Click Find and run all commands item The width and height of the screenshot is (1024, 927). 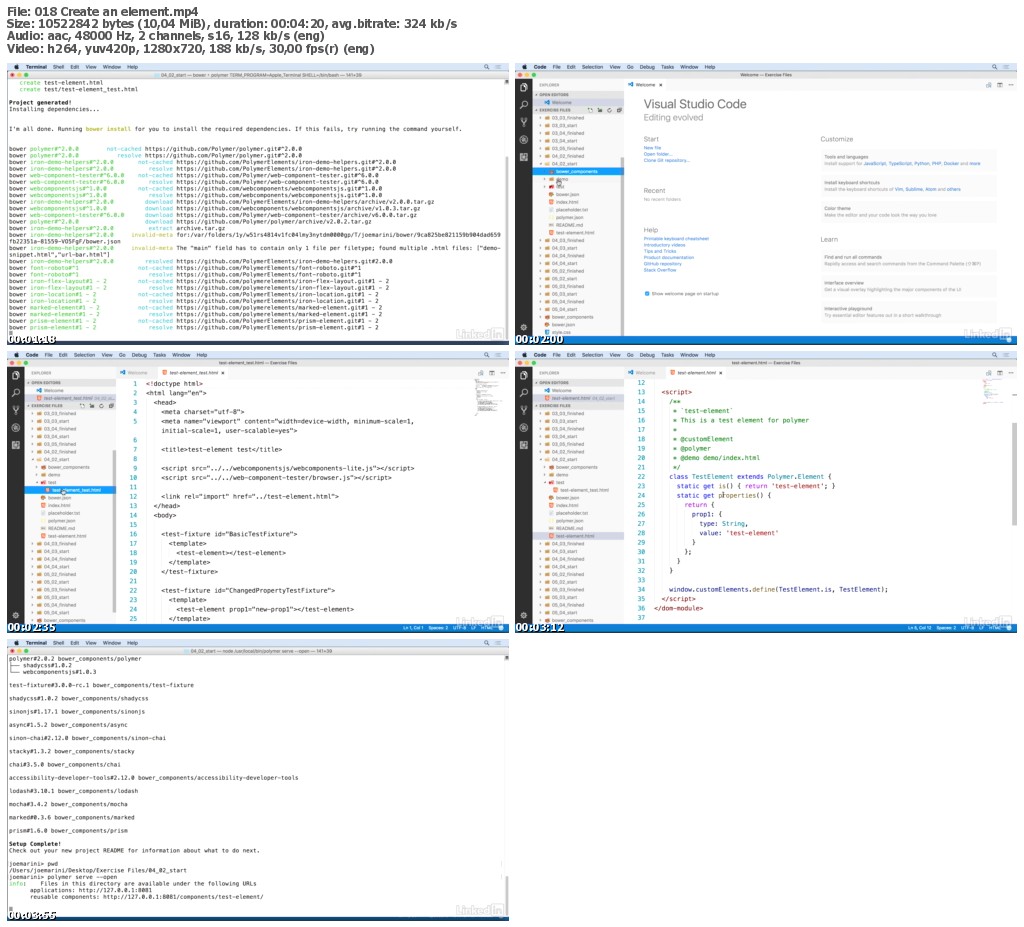(x=908, y=261)
